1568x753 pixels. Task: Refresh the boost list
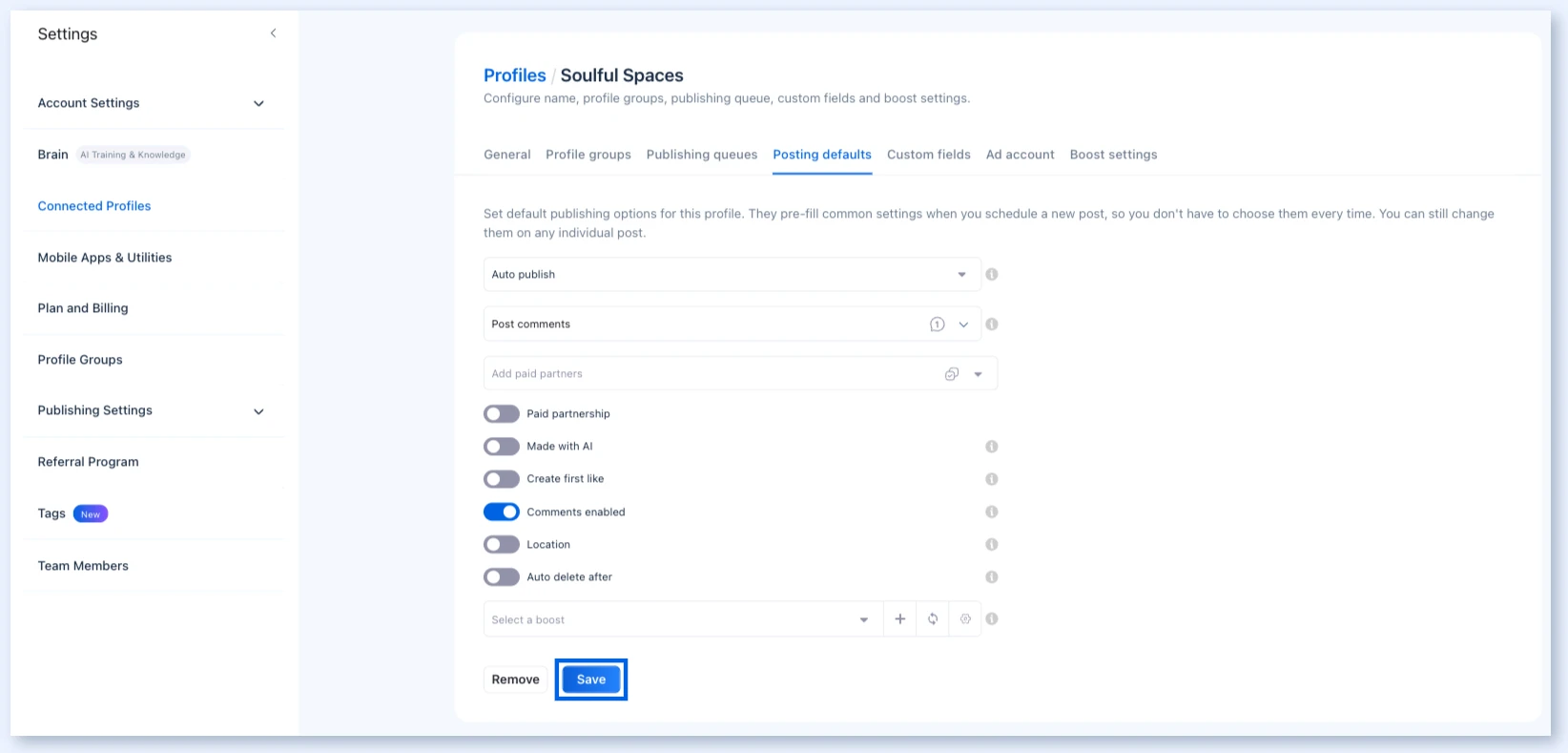click(933, 619)
